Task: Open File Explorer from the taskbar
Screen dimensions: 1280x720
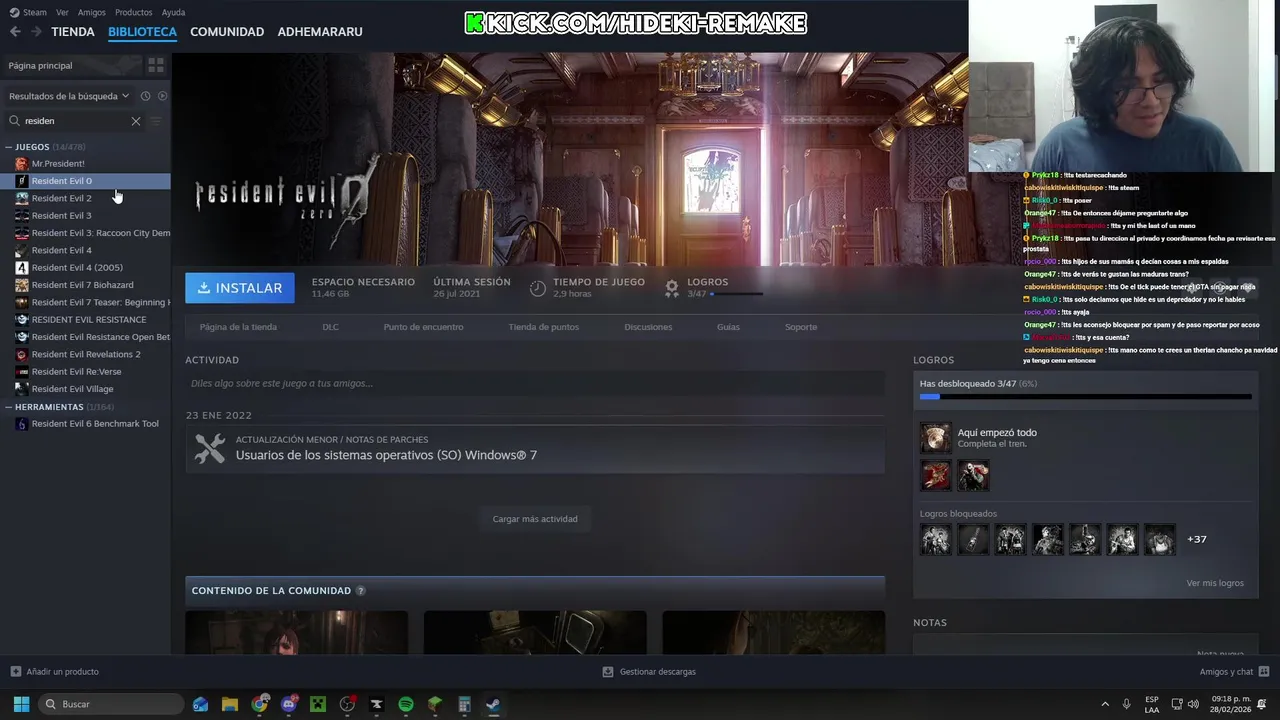Action: pos(230,704)
